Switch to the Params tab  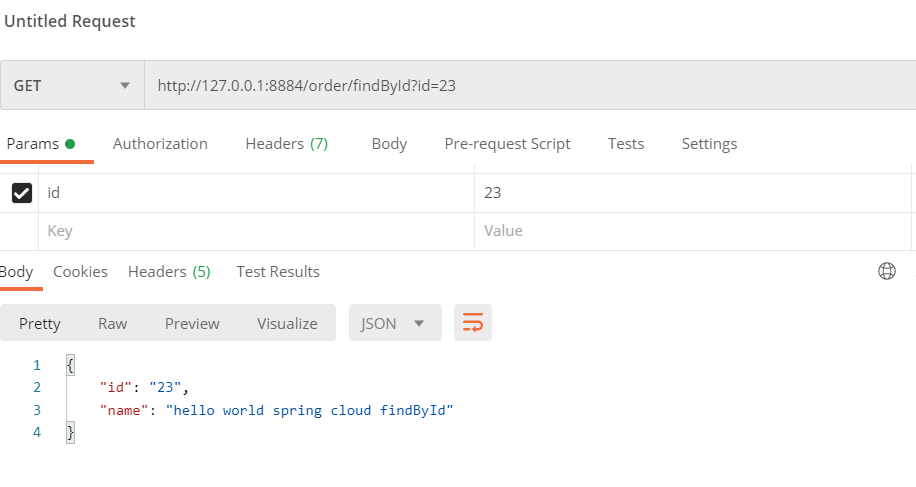click(x=41, y=144)
